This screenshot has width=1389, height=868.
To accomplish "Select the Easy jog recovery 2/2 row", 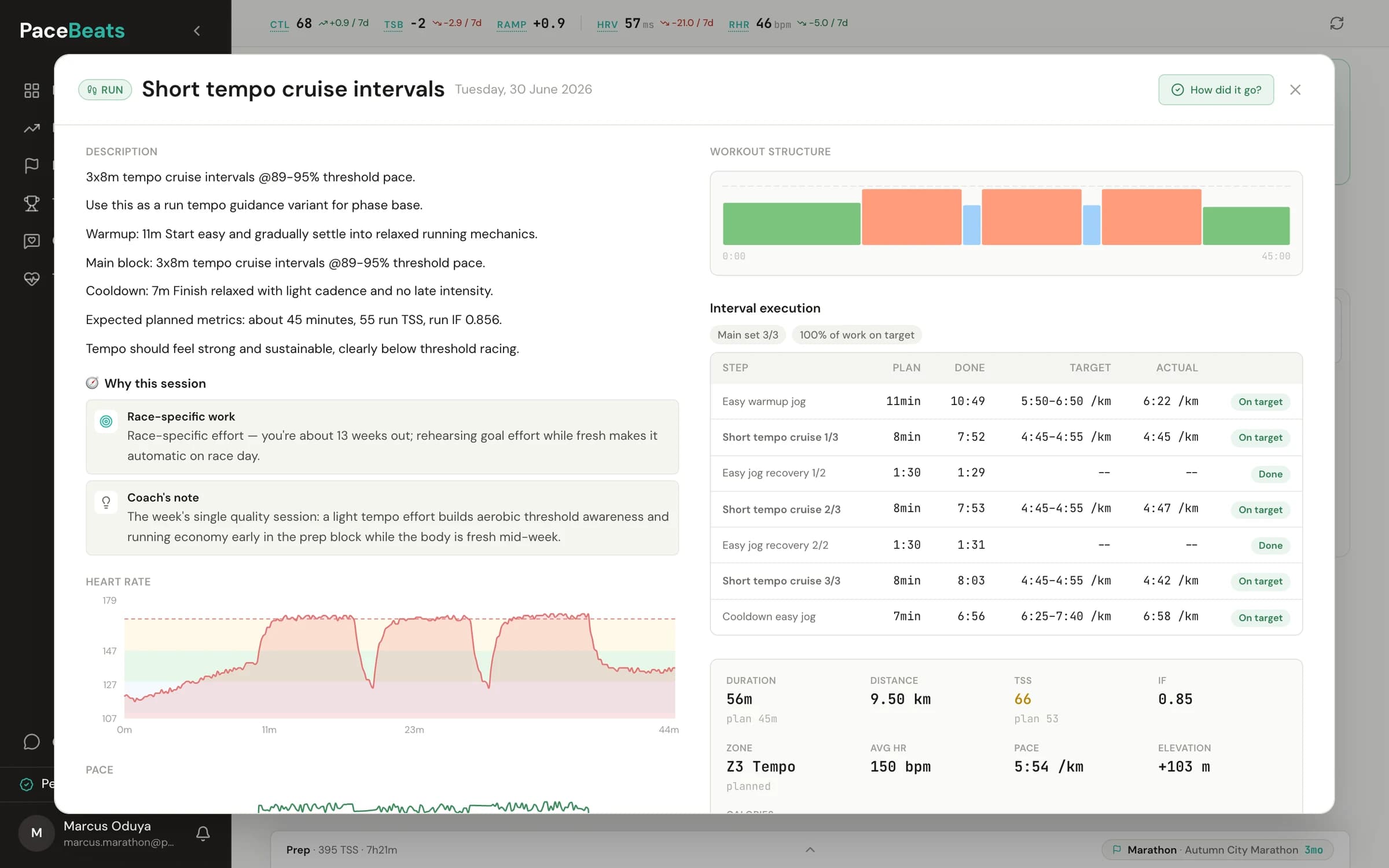I will click(x=1006, y=545).
